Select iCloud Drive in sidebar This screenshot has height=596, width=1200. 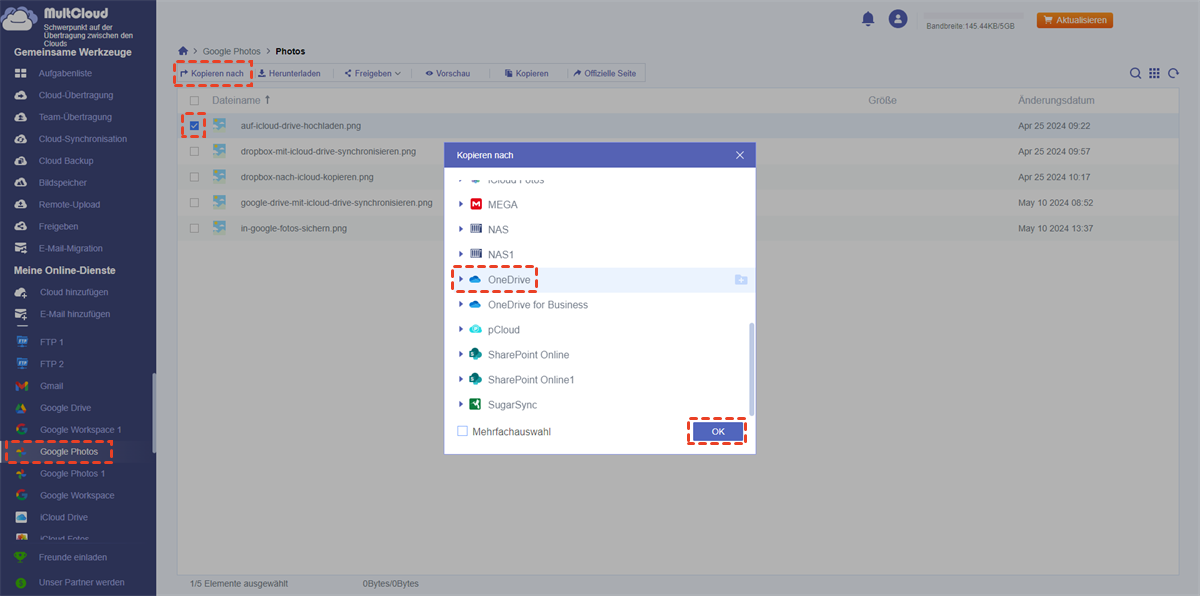tap(65, 518)
